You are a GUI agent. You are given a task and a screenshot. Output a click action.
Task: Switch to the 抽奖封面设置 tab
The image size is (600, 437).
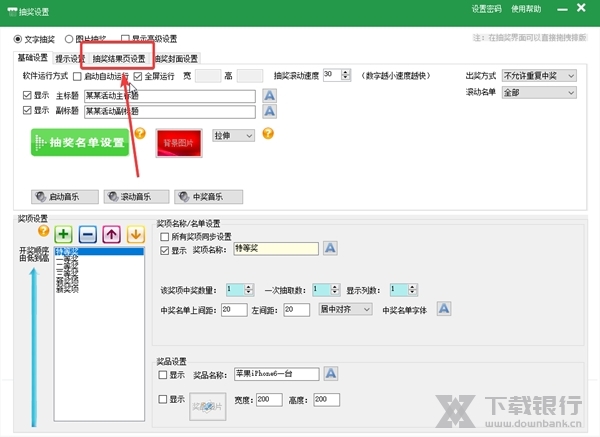tap(177, 59)
